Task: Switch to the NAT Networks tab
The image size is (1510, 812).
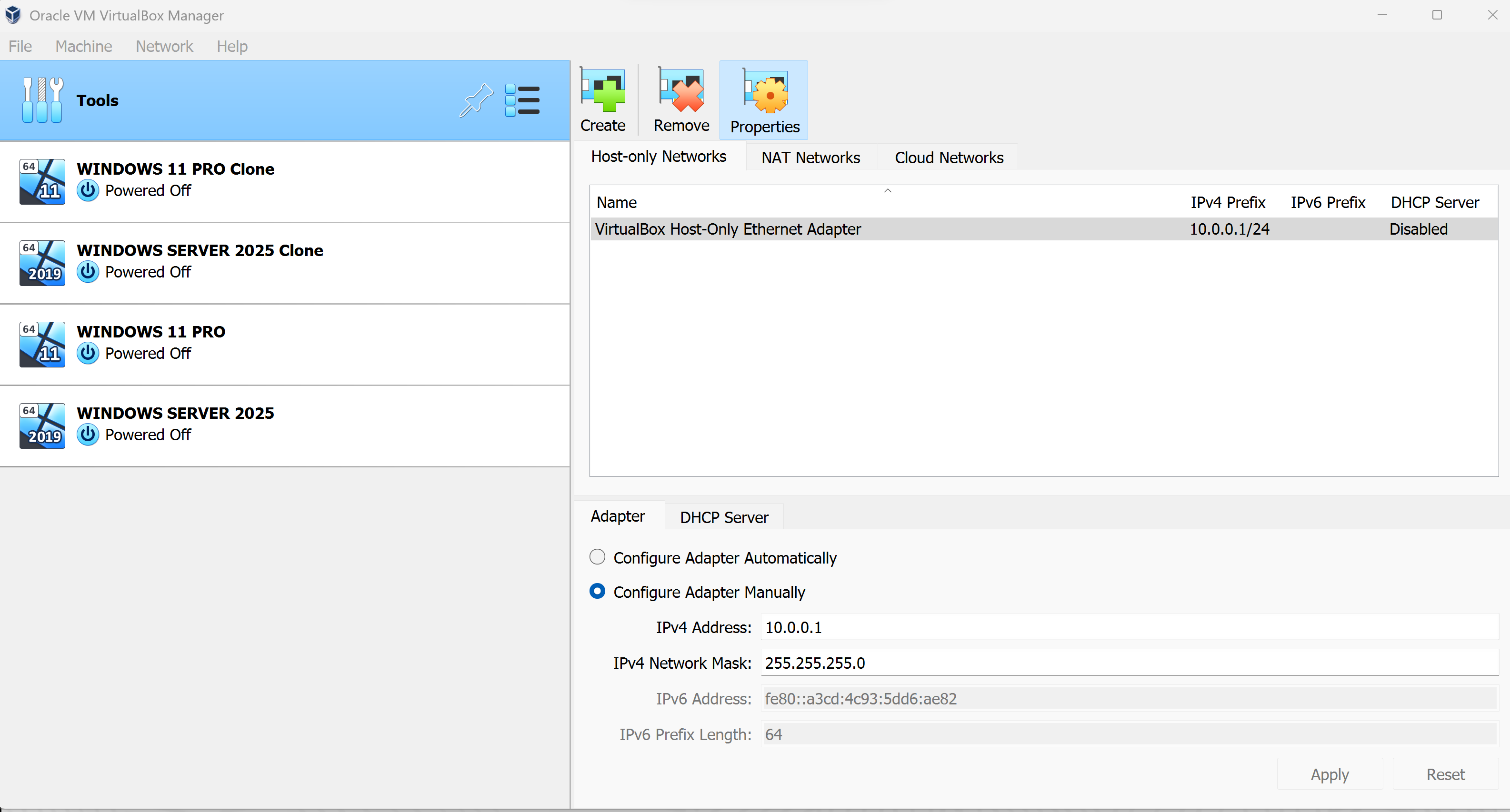Action: [x=810, y=158]
